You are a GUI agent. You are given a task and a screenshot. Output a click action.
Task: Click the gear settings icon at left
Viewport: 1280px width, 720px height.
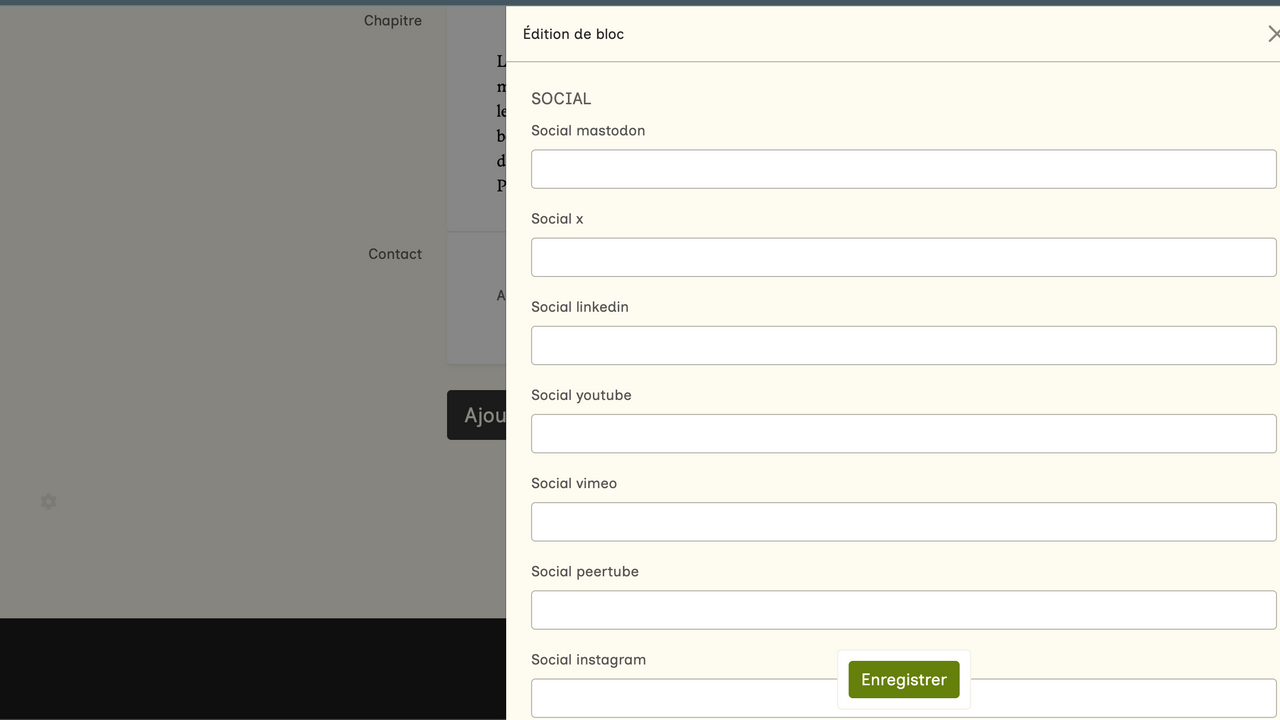[48, 501]
